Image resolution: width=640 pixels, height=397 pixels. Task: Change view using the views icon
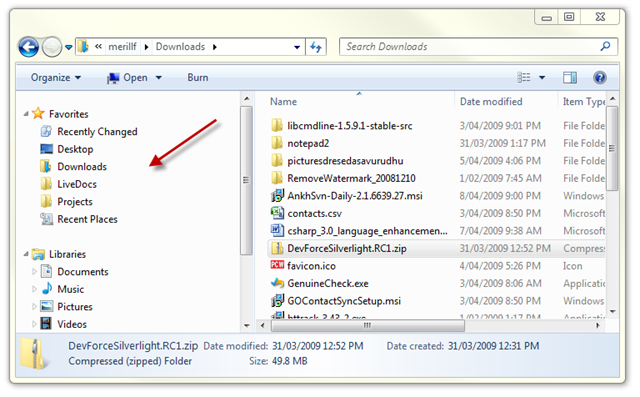point(524,77)
